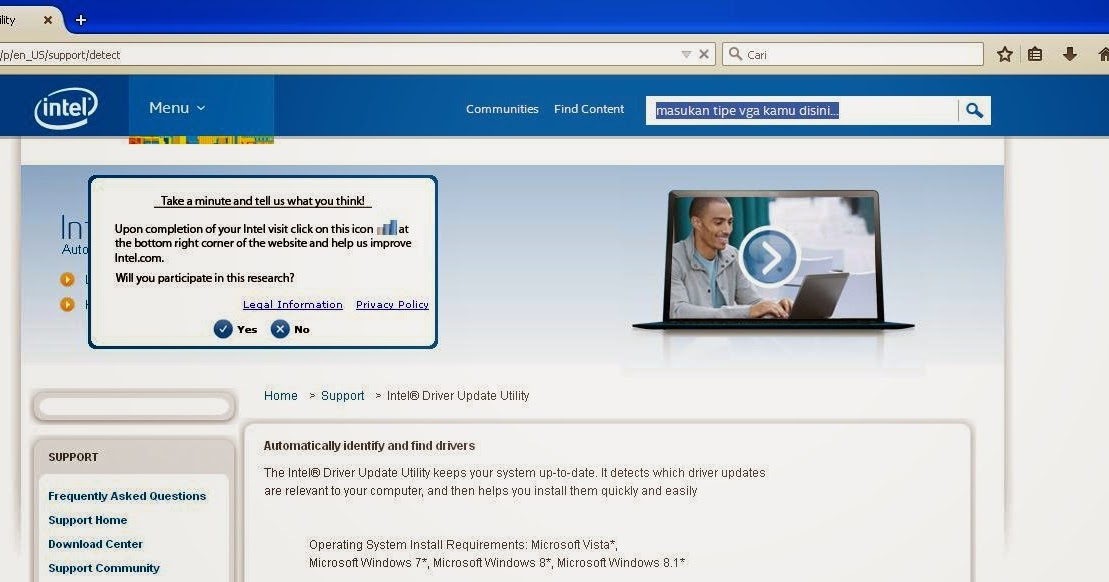Click 'Intel® Driver Update Utility' breadcrumb text

458,395
